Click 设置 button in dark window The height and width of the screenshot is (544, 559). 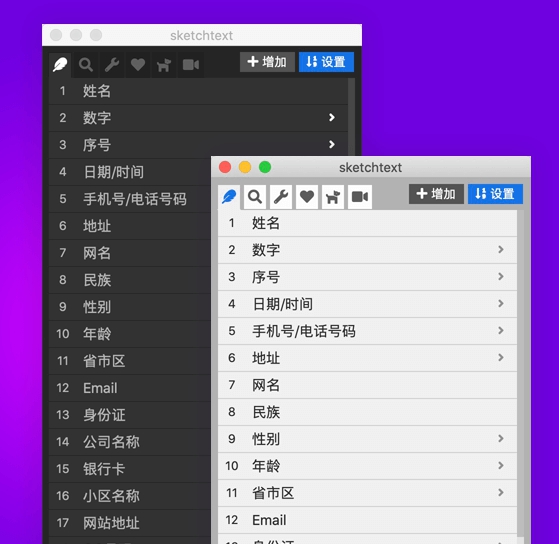tap(326, 62)
